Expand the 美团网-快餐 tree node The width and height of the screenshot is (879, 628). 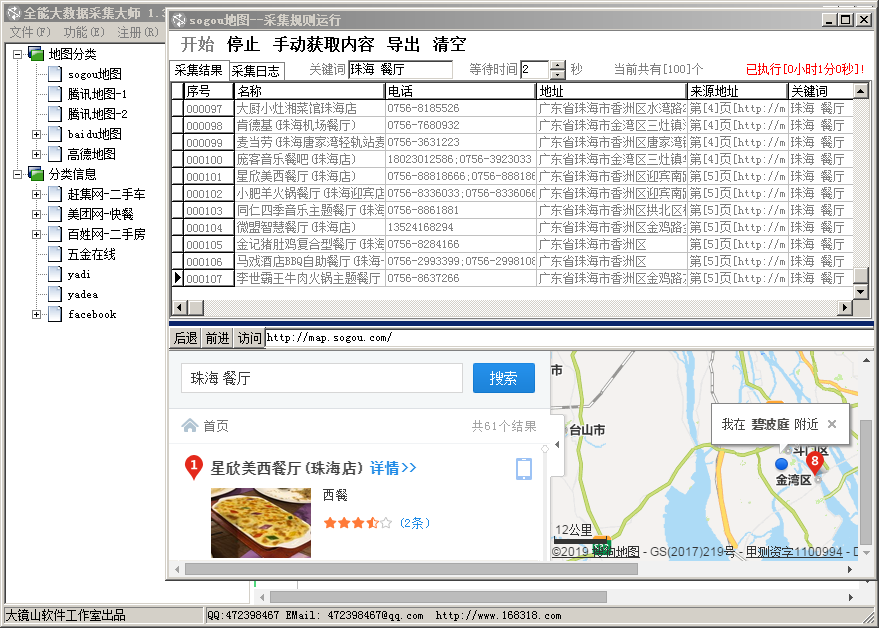click(x=36, y=214)
